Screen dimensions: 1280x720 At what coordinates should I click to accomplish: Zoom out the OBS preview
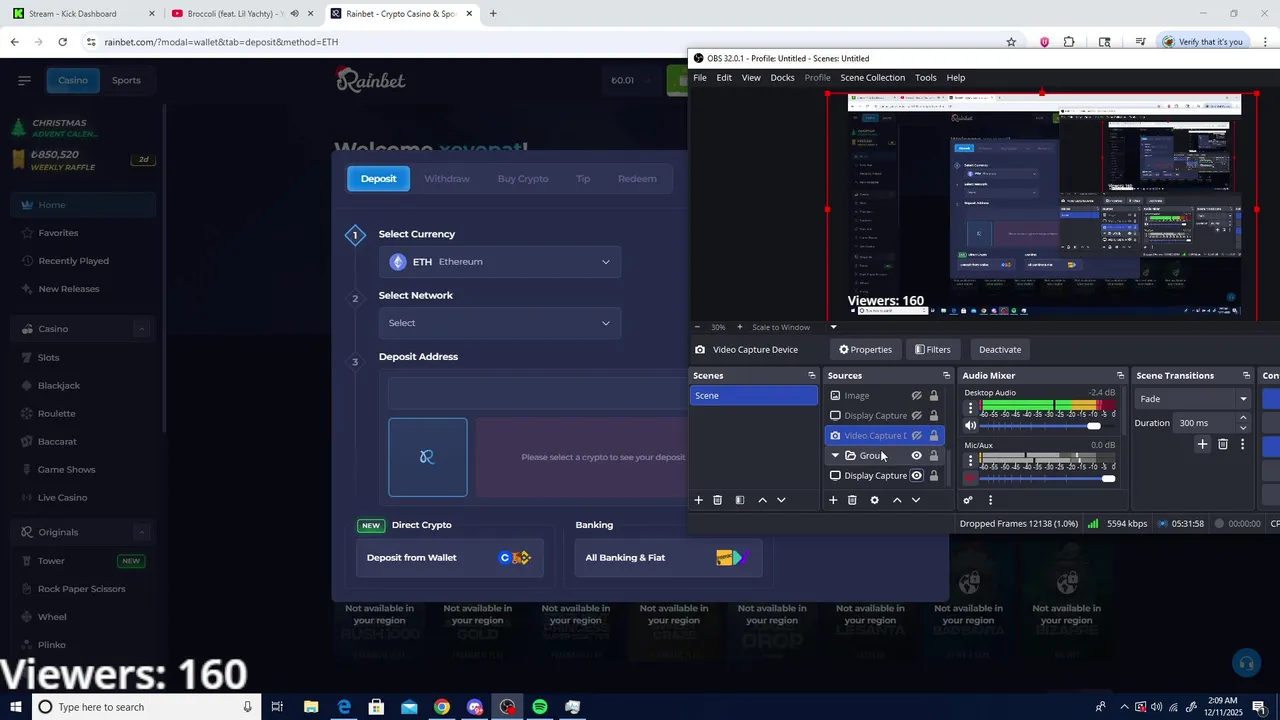click(697, 327)
